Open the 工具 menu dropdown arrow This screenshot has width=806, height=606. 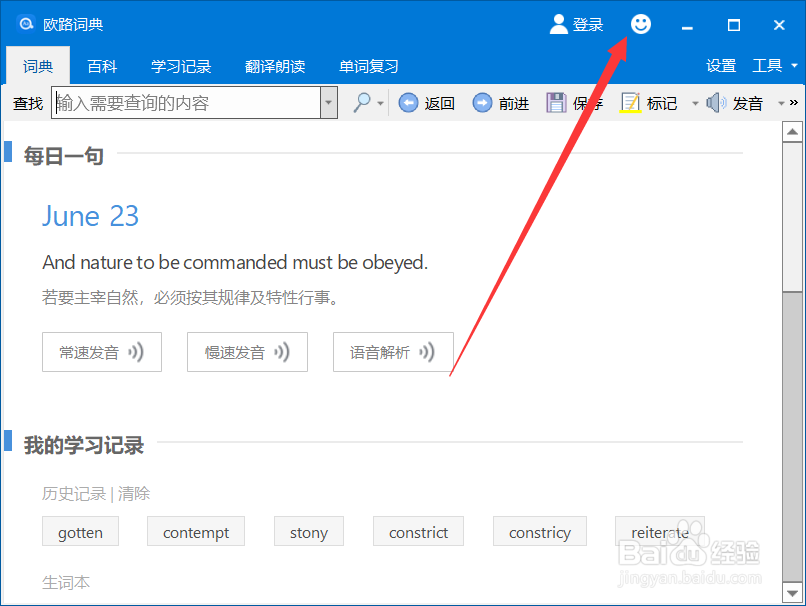tap(794, 66)
